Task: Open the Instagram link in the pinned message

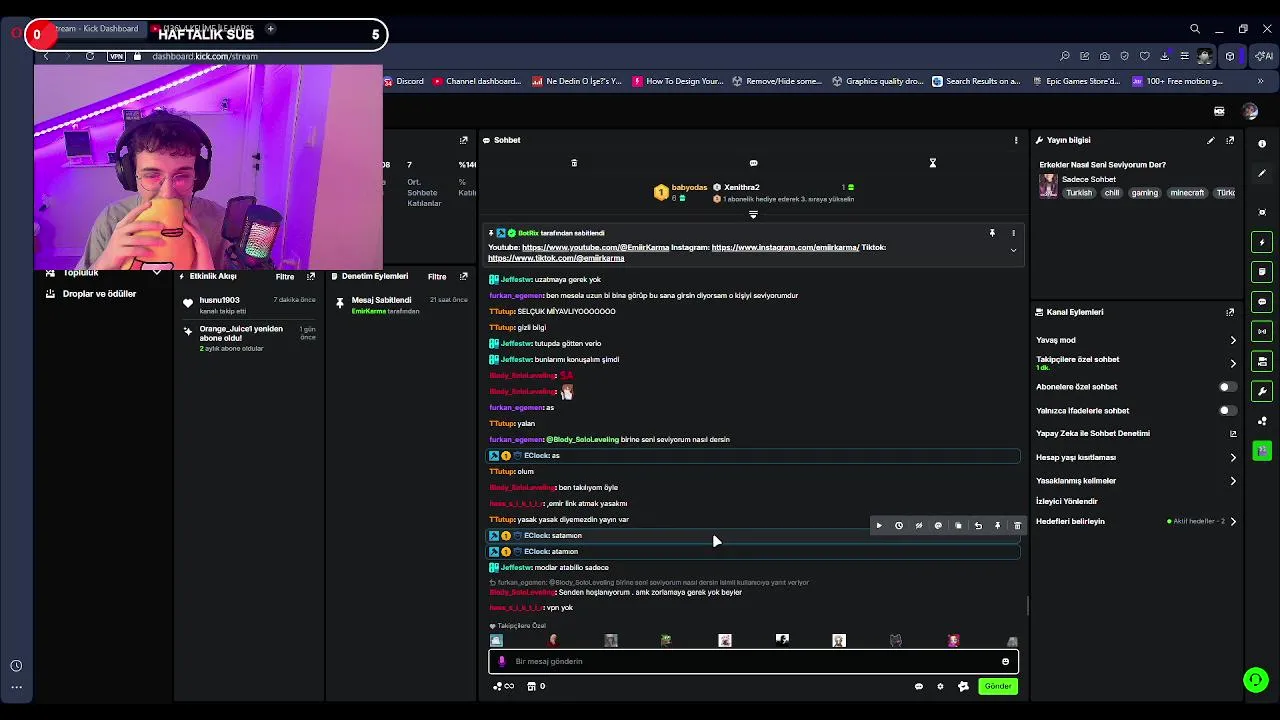Action: (785, 247)
